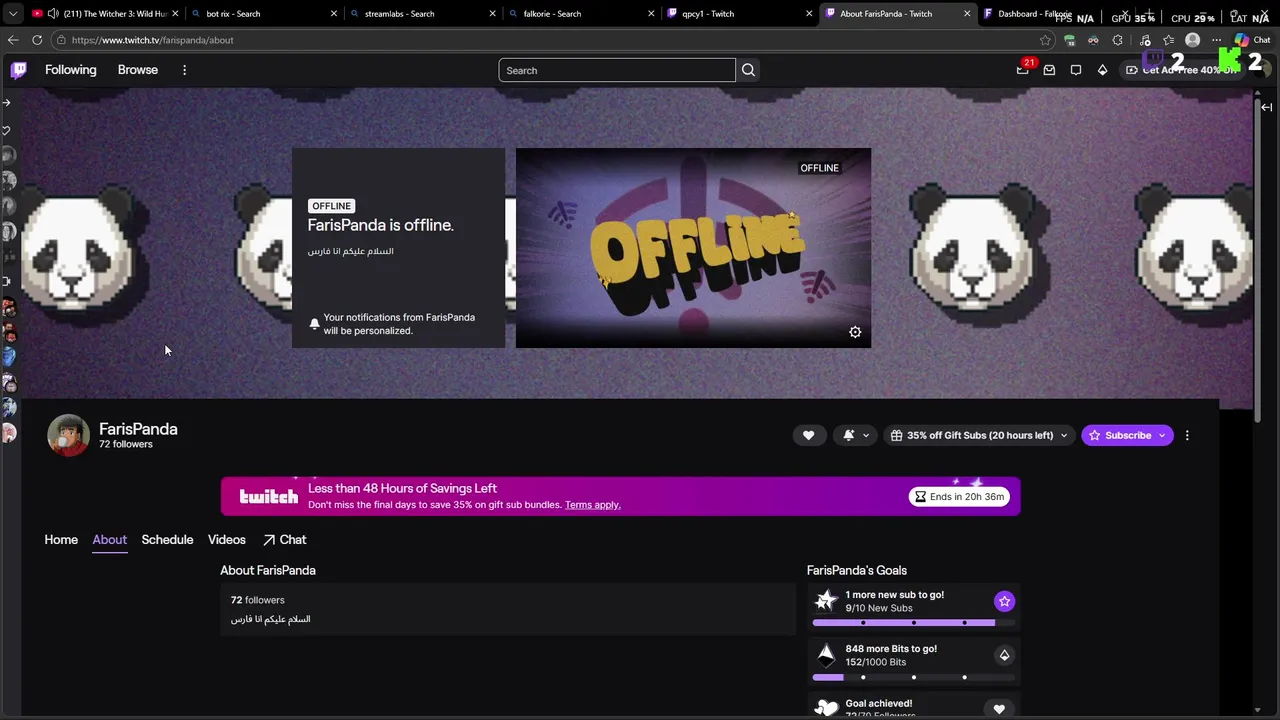This screenshot has width=1280, height=720.
Task: Click the Bits goal progress bar
Action: pyautogui.click(x=913, y=677)
